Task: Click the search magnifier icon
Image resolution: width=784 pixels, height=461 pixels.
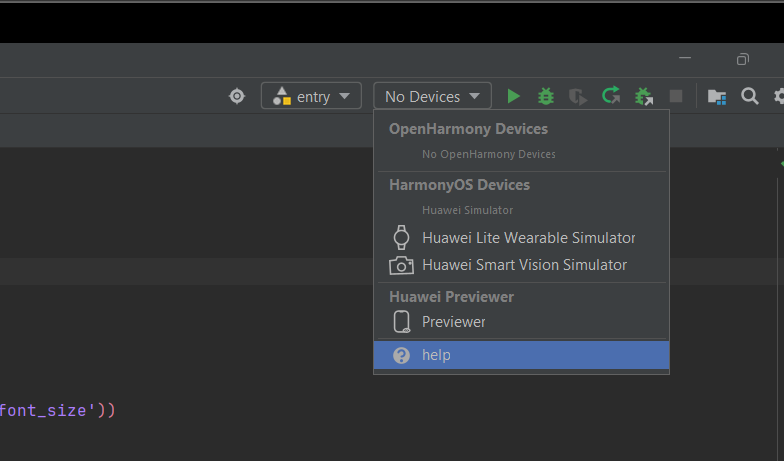Action: point(750,96)
